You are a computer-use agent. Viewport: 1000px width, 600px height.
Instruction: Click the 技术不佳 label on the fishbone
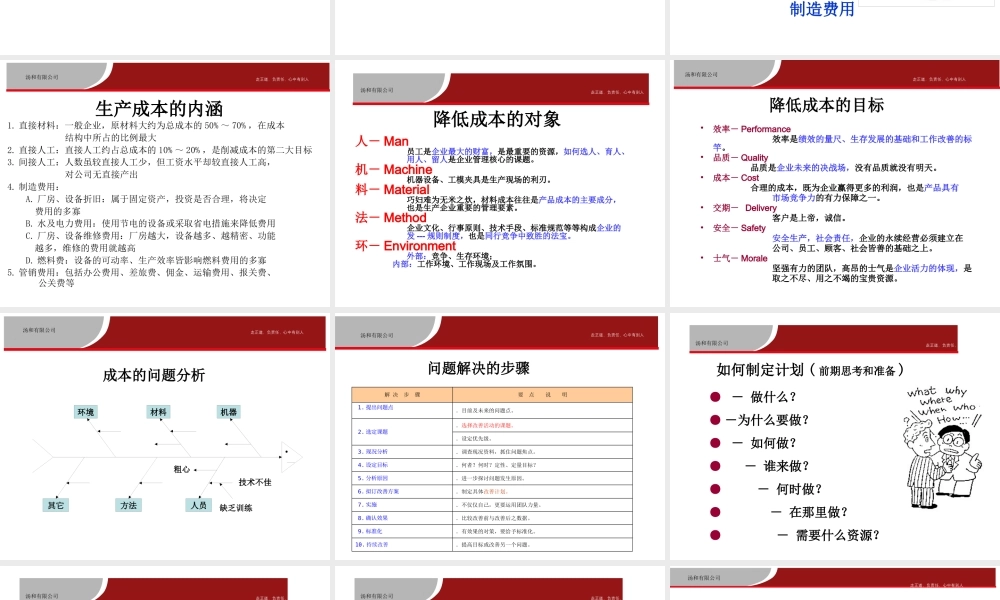pyautogui.click(x=255, y=483)
